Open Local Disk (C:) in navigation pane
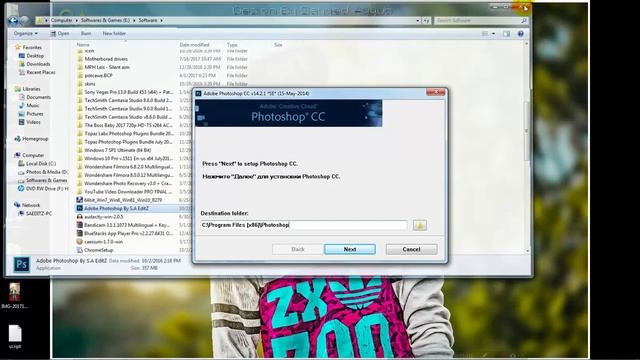The width and height of the screenshot is (640, 360). (41, 164)
